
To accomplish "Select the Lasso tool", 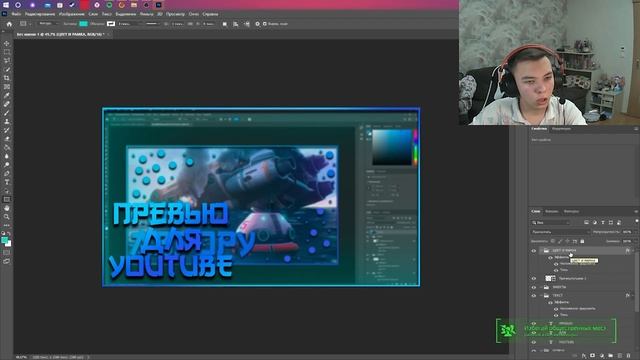I will (x=7, y=61).
